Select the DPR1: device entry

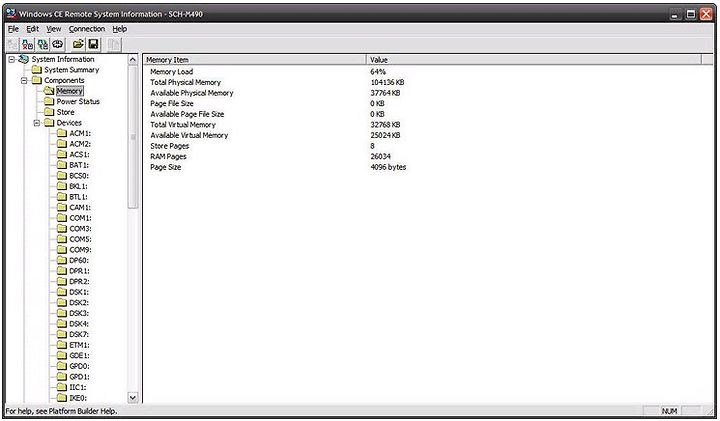(79, 271)
